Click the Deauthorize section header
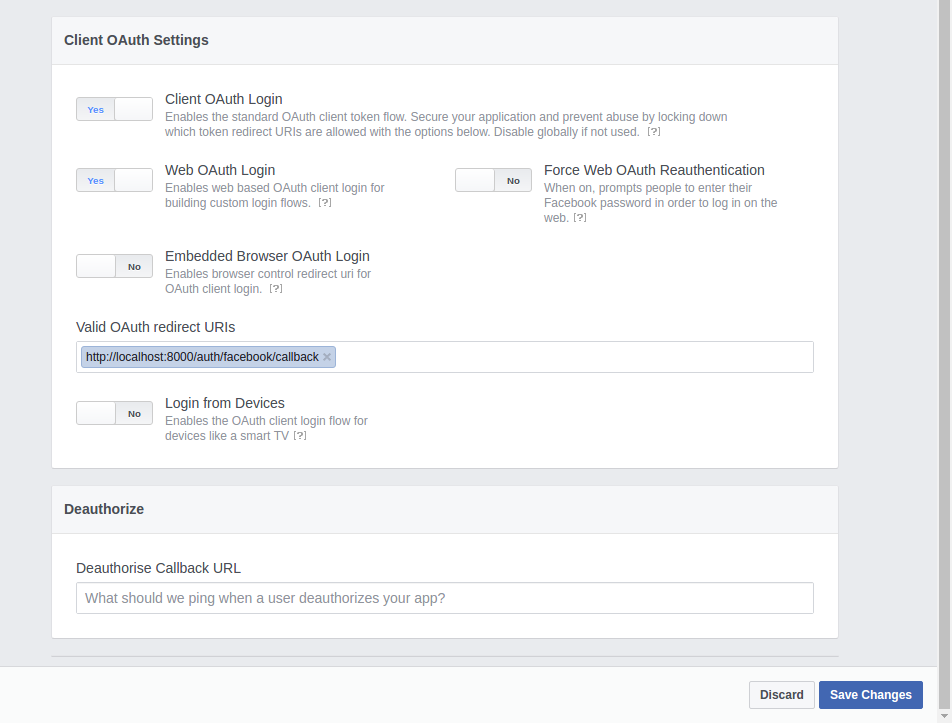Image resolution: width=952 pixels, height=723 pixels. click(104, 509)
